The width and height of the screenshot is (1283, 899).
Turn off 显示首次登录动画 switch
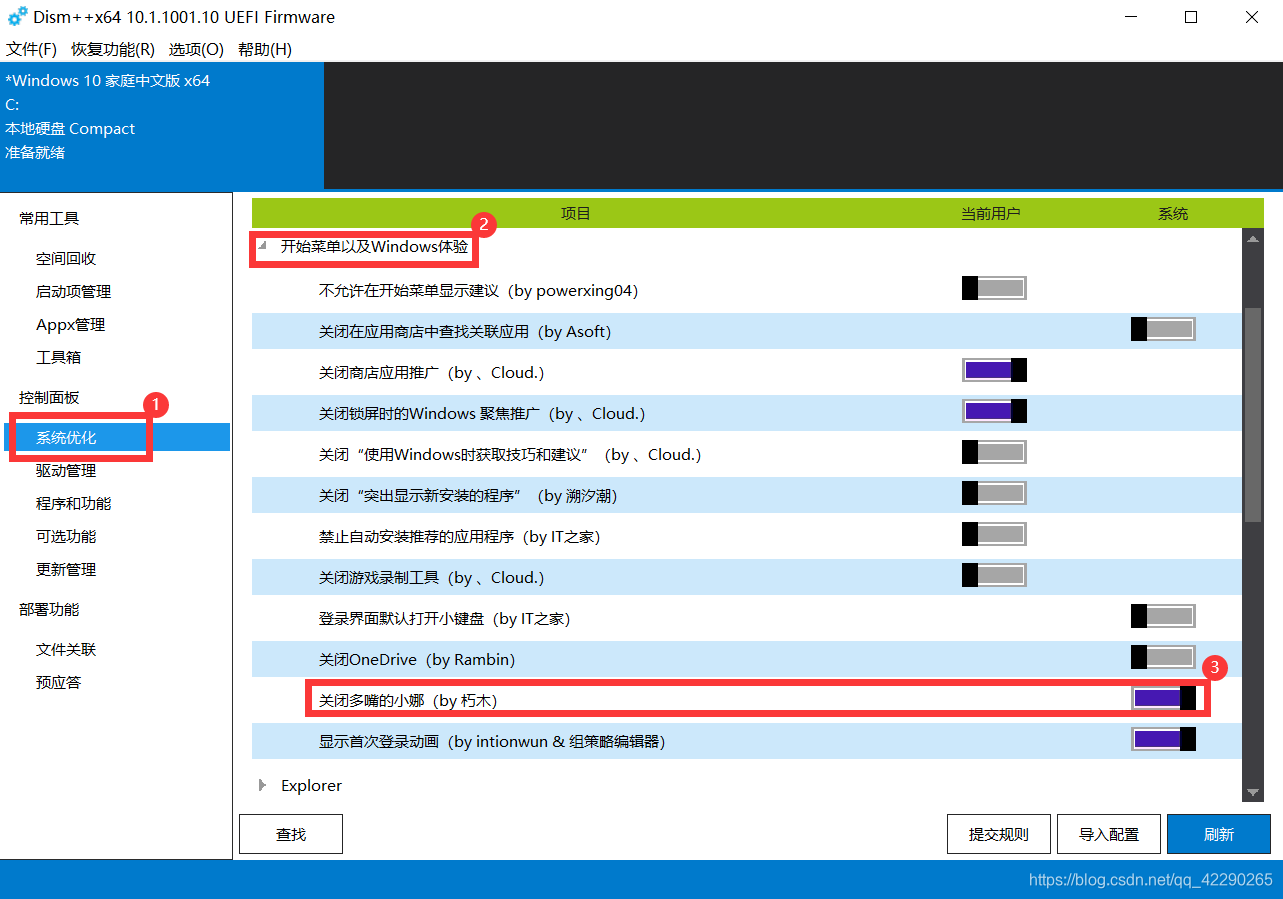(1163, 739)
